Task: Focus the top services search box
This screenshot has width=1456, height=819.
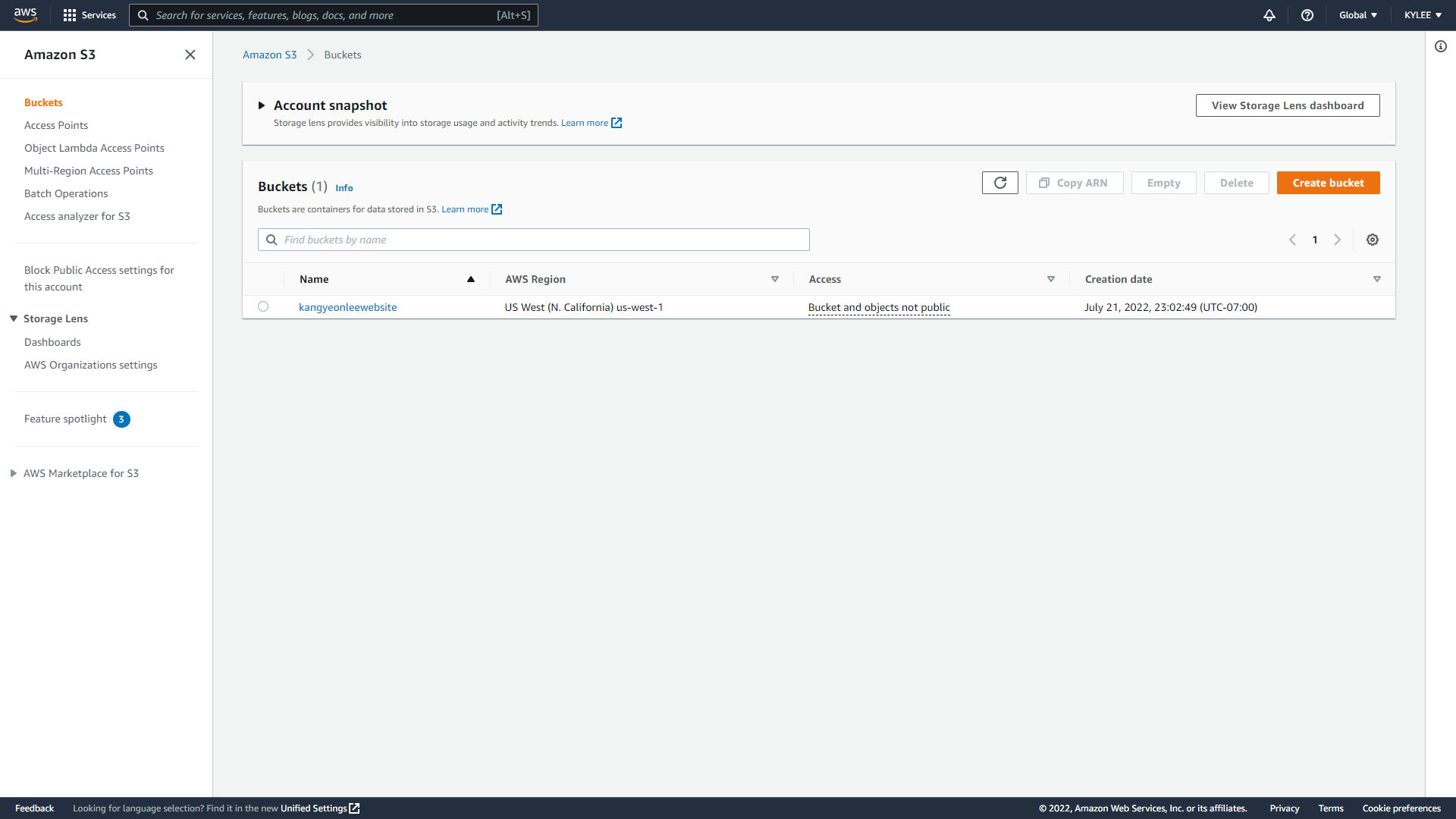Action: pyautogui.click(x=334, y=15)
